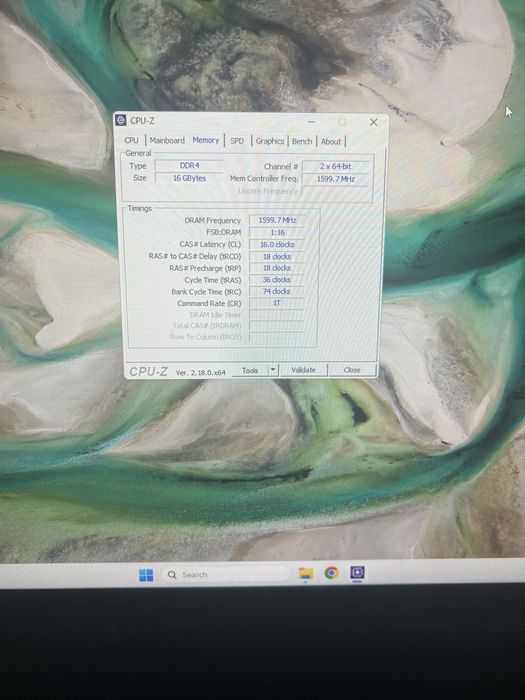The width and height of the screenshot is (525, 700).
Task: Switch to the Mainboard tab
Action: tap(167, 140)
